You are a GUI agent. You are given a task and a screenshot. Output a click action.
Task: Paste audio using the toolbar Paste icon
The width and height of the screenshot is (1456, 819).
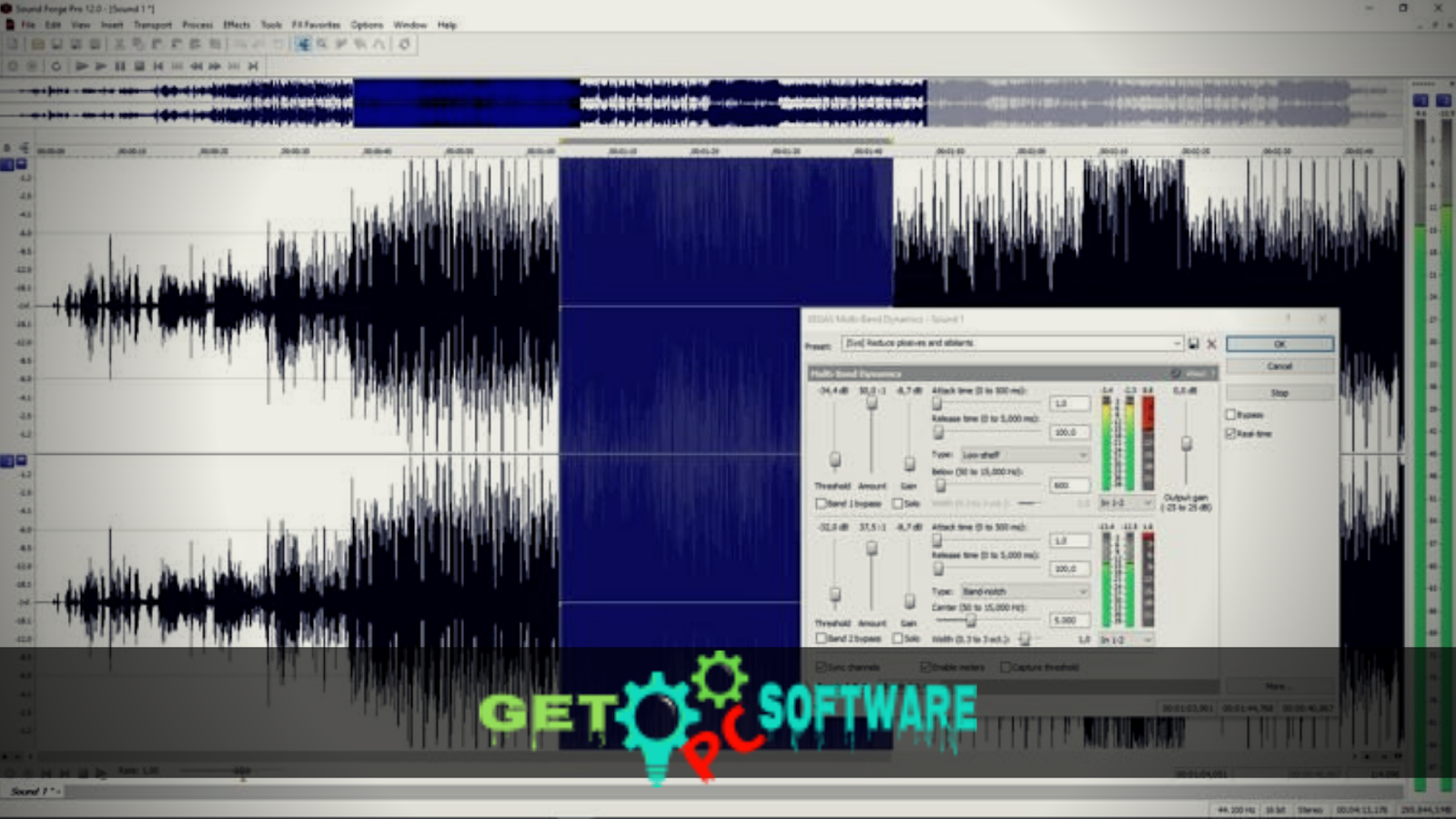[x=157, y=44]
